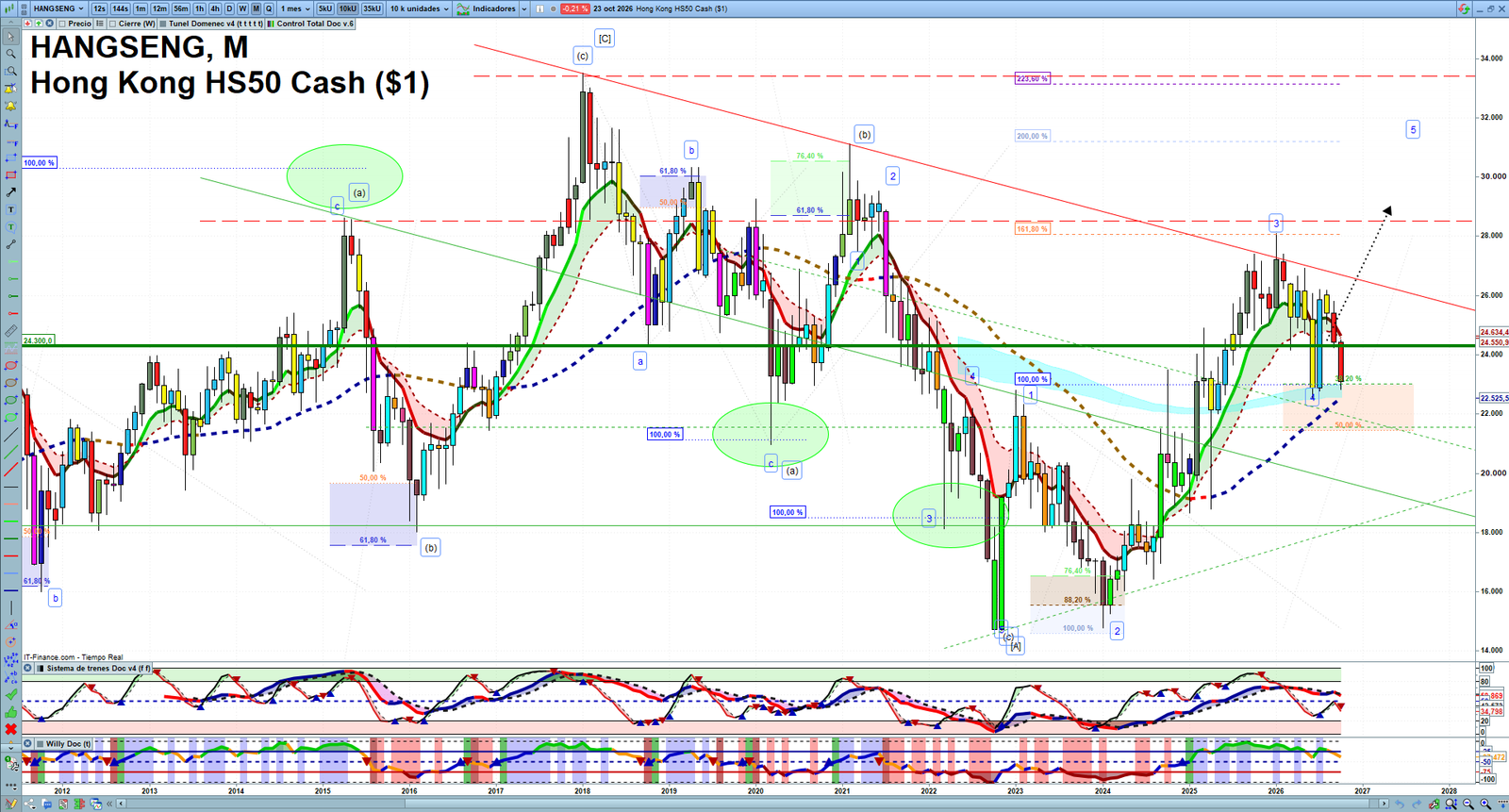Image resolution: width=1509 pixels, height=812 pixels.
Task: Switch to daily D timeframe
Action: click(229, 8)
